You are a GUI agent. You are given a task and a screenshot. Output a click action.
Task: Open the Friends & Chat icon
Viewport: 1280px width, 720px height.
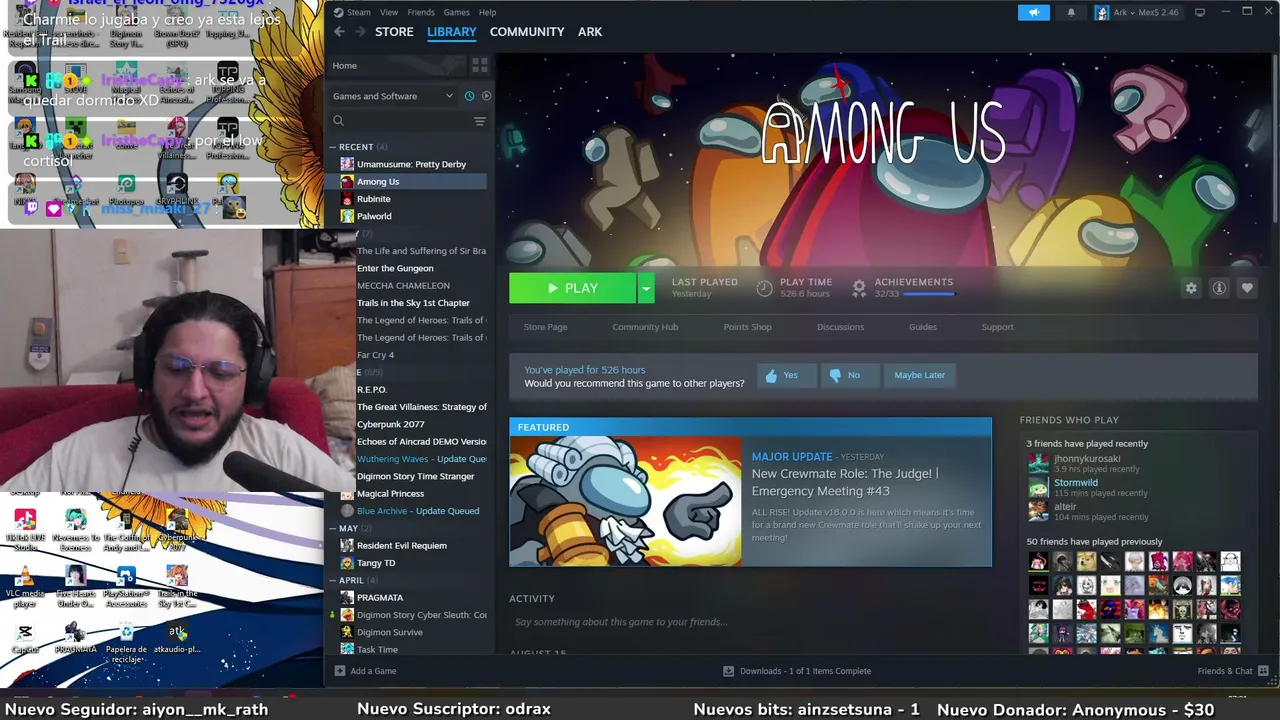coord(1263,671)
